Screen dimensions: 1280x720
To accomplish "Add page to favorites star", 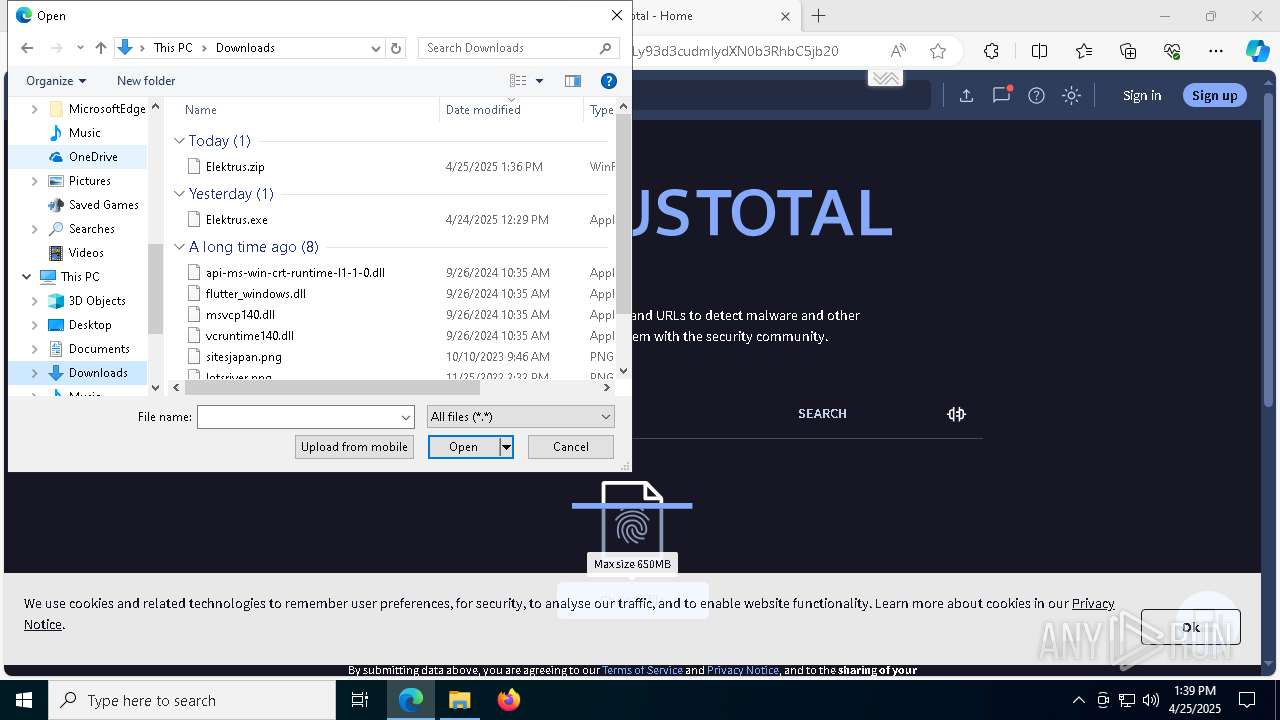I will [937, 51].
